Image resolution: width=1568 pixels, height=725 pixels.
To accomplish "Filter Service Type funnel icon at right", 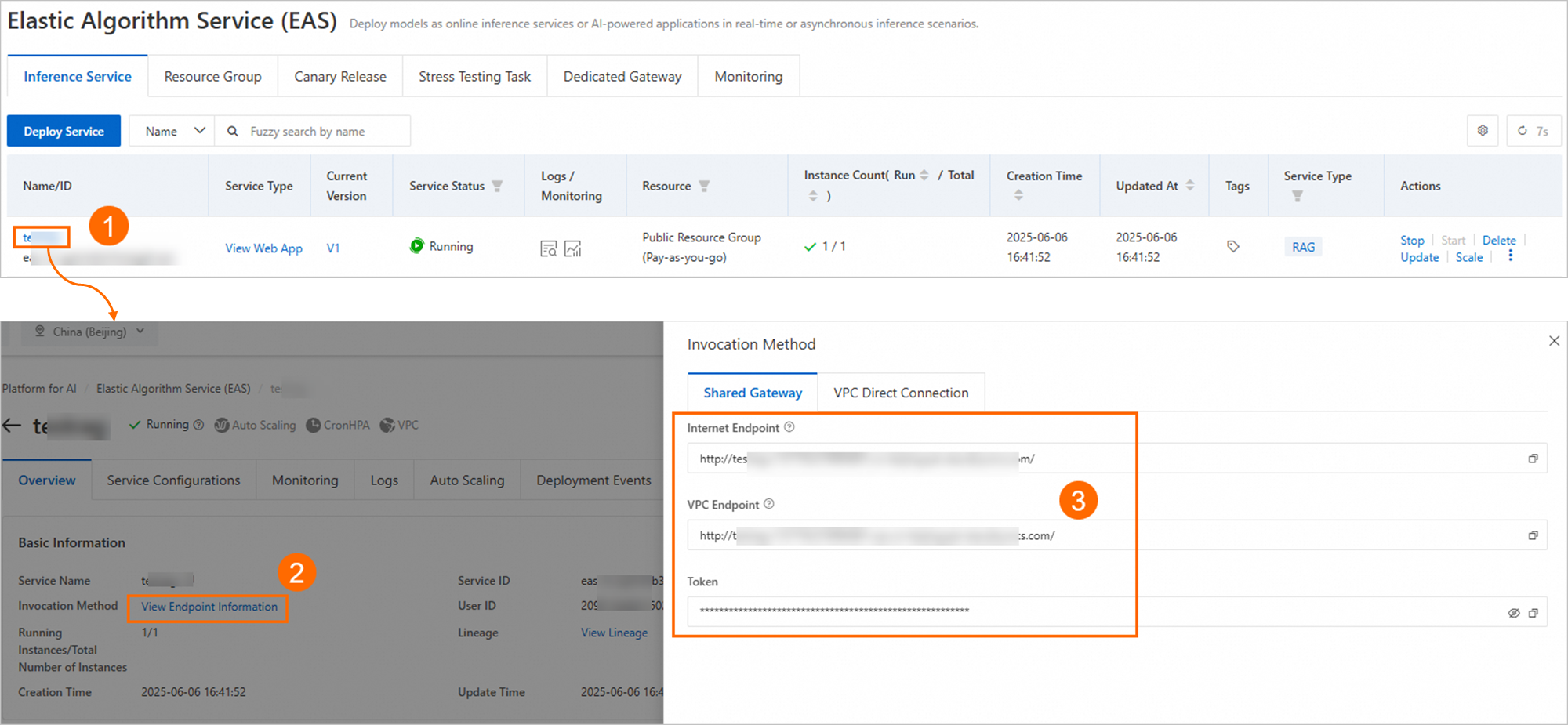I will pyautogui.click(x=1298, y=196).
